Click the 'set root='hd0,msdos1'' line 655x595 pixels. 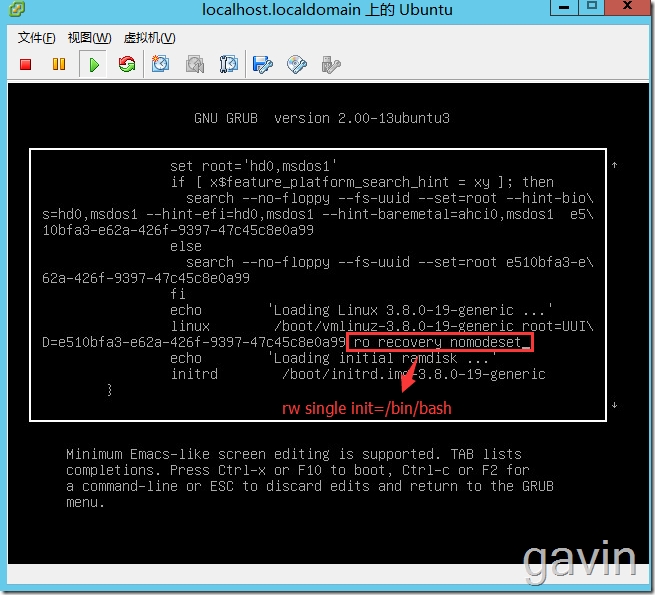(253, 166)
